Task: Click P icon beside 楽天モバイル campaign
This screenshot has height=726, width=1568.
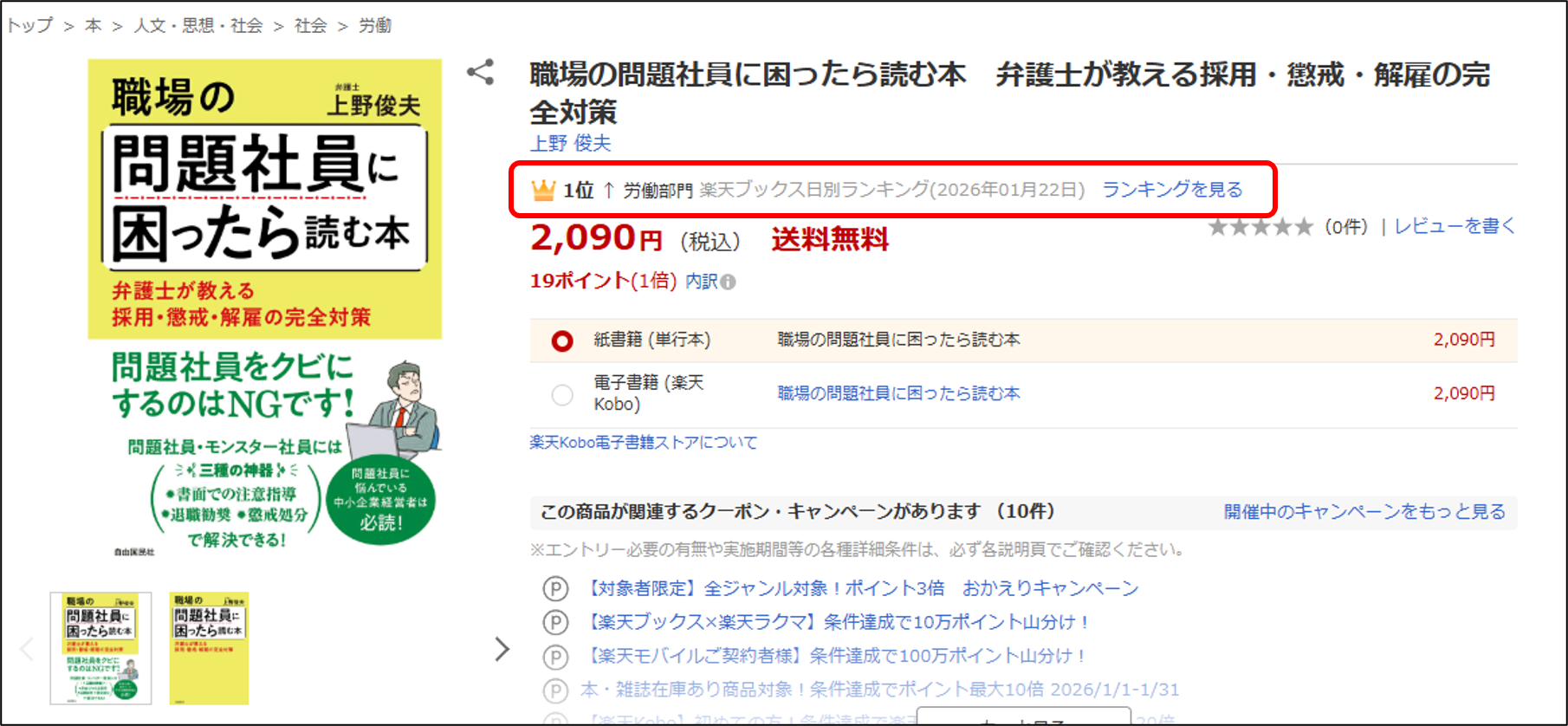Action: point(555,656)
